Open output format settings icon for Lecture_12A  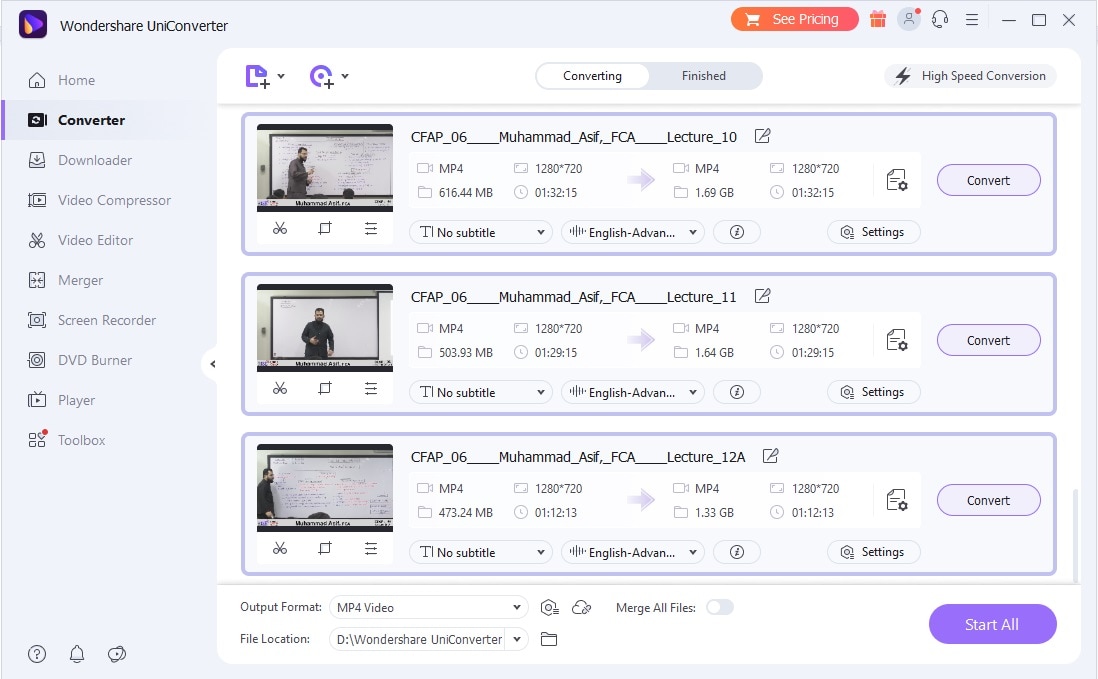tap(897, 500)
